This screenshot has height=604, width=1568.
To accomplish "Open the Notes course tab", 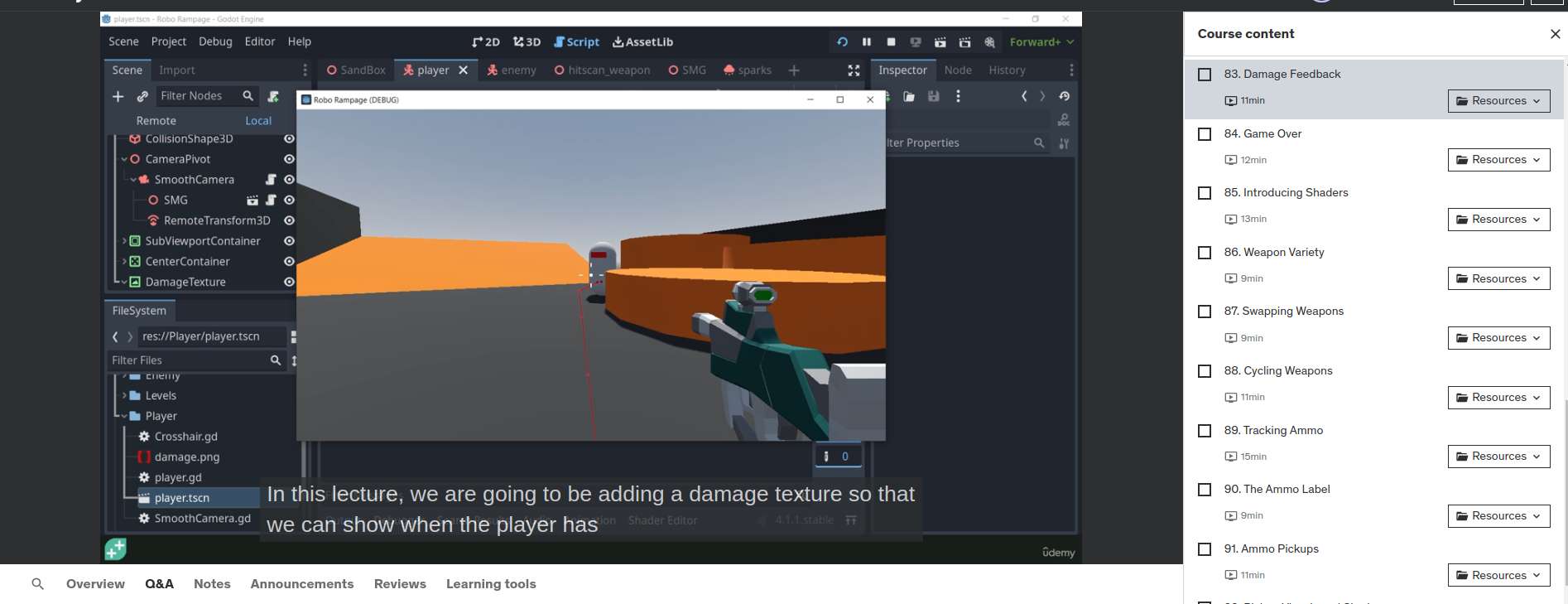I will coord(212,584).
